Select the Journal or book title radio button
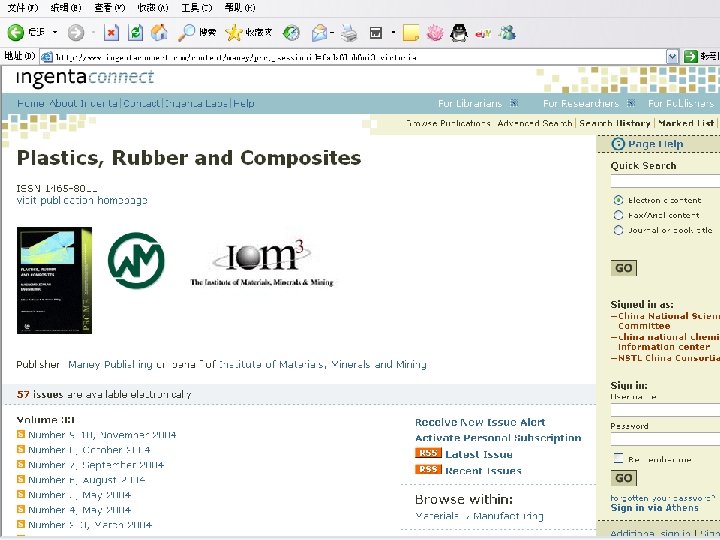Screen dimensions: 720x540 [619, 230]
